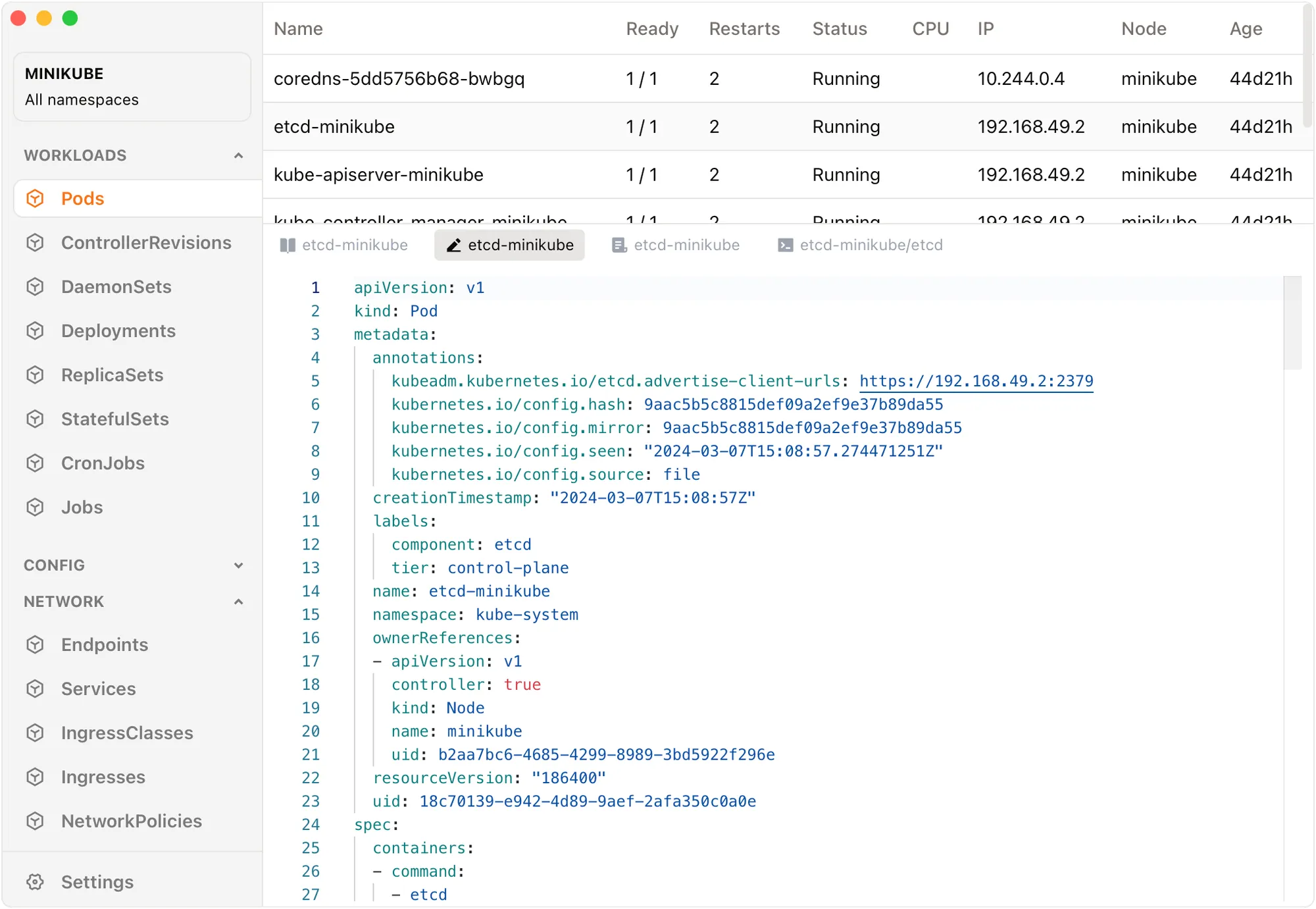
Task: Click the YAML editor vertical scrollbar
Action: tap(1292, 323)
